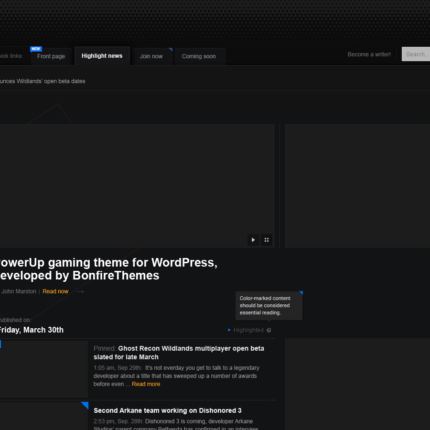This screenshot has width=430, height=430.
Task: Open the slider grid view icon
Action: point(266,240)
